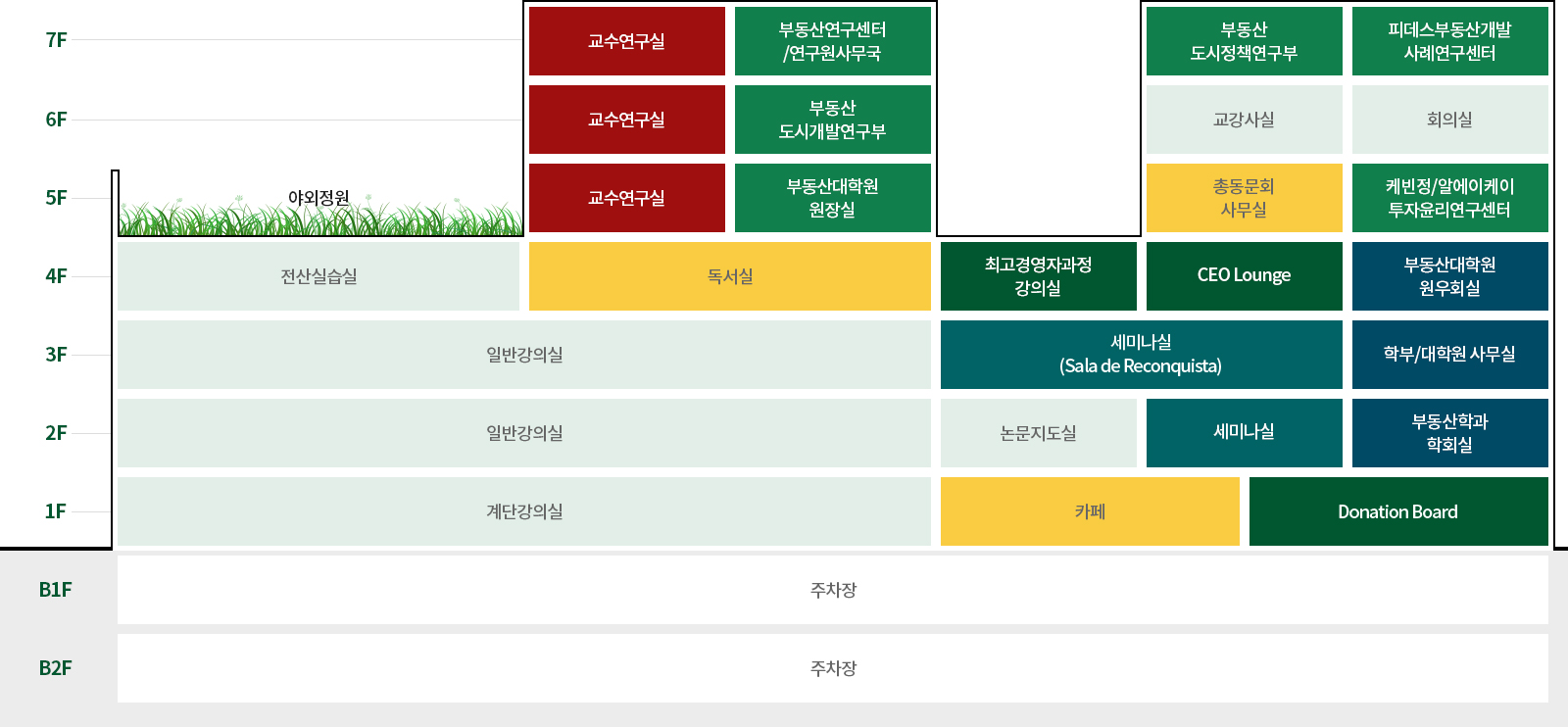Select the 전산실습실 room on 4F
The width and height of the screenshot is (1568, 727).
tap(318, 276)
